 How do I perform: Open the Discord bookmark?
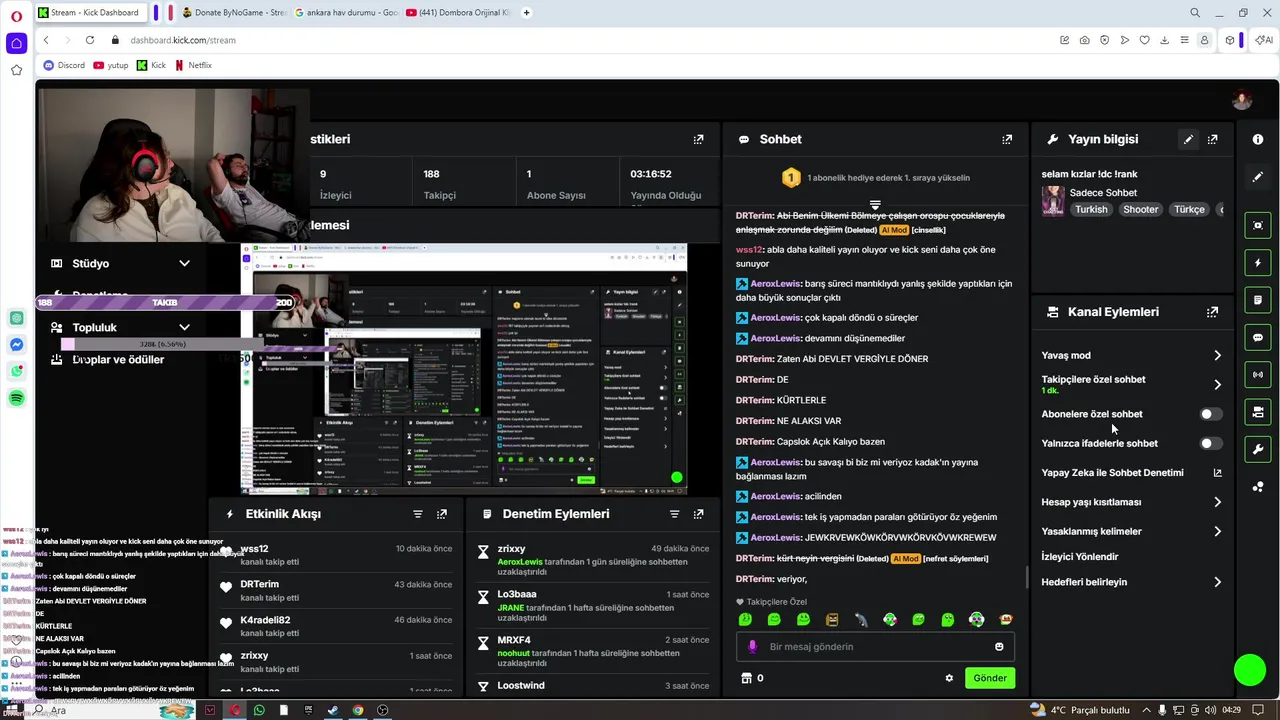click(64, 65)
